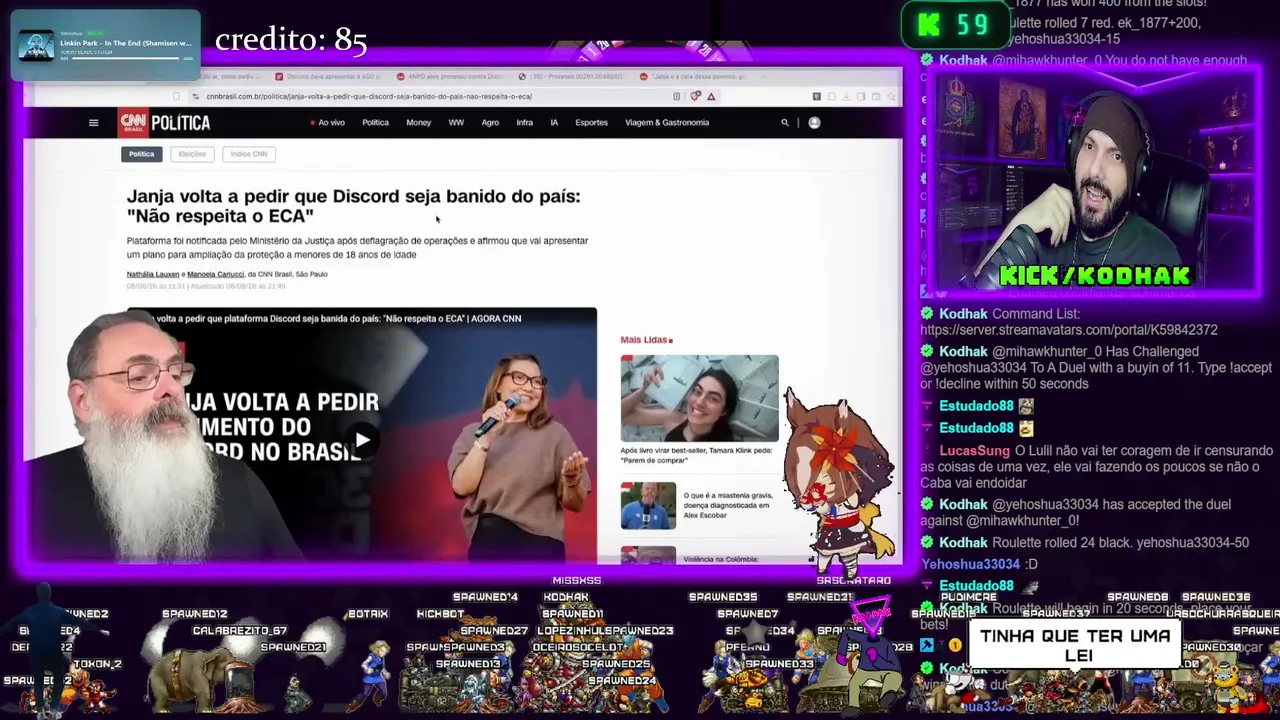The image size is (1280, 720).
Task: Click the Linkin Park album art thumbnail
Action: [36, 45]
